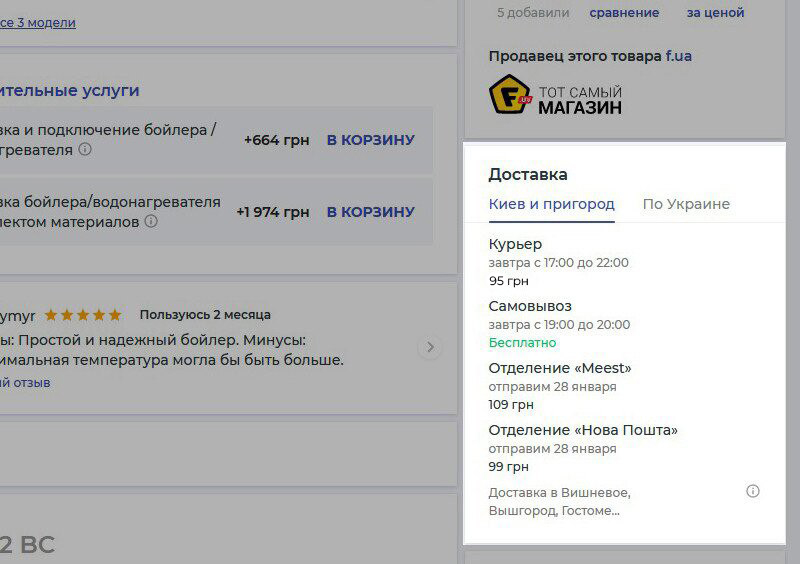The image size is (800, 564).
Task: Open the F.ua store logo
Action: pyautogui.click(x=555, y=94)
